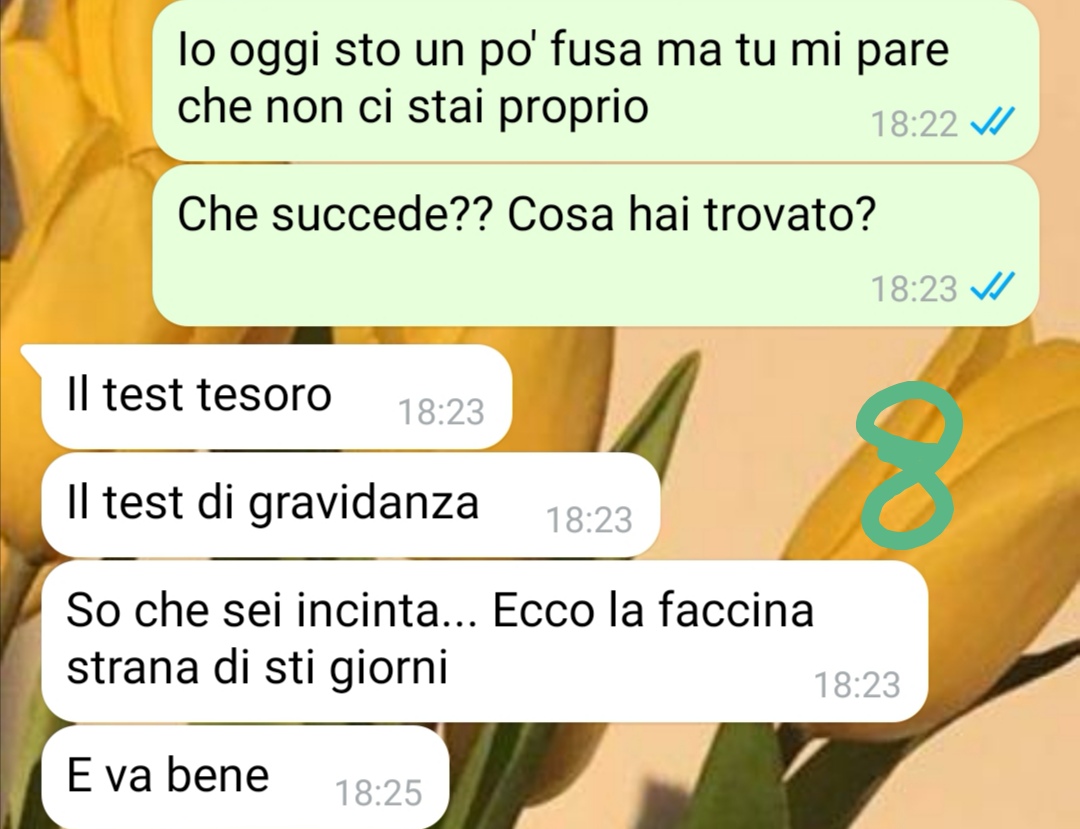
Task: Click the word "faccina" in the long message
Action: click(736, 609)
